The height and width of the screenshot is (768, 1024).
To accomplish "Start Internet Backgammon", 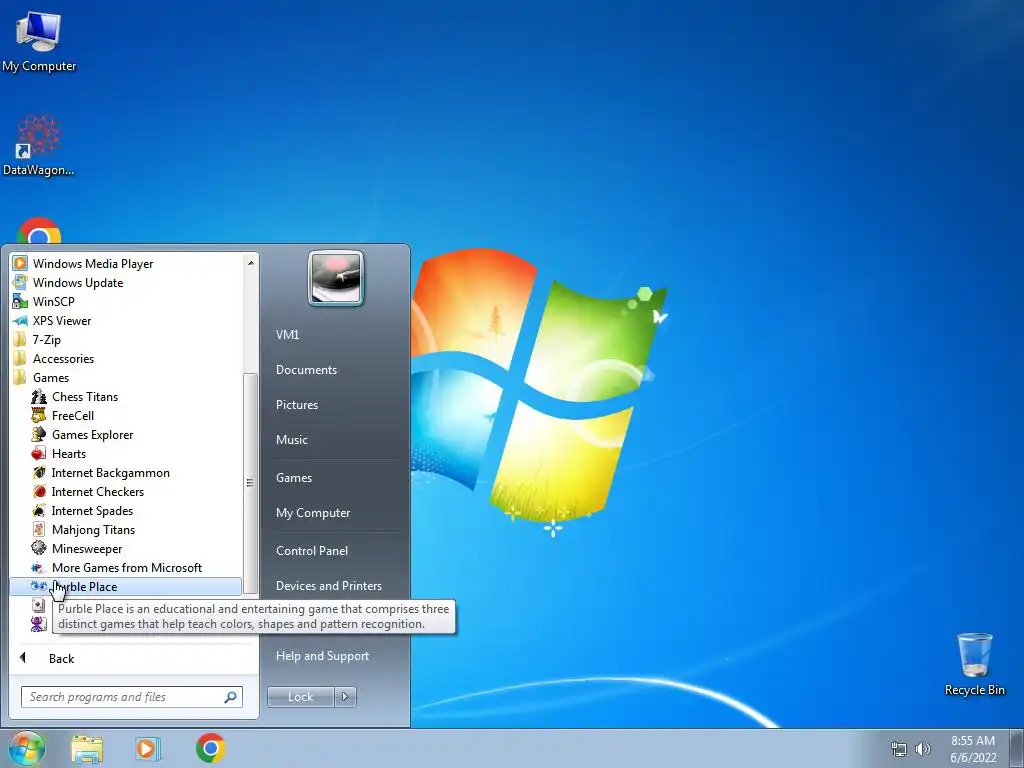I will point(110,473).
